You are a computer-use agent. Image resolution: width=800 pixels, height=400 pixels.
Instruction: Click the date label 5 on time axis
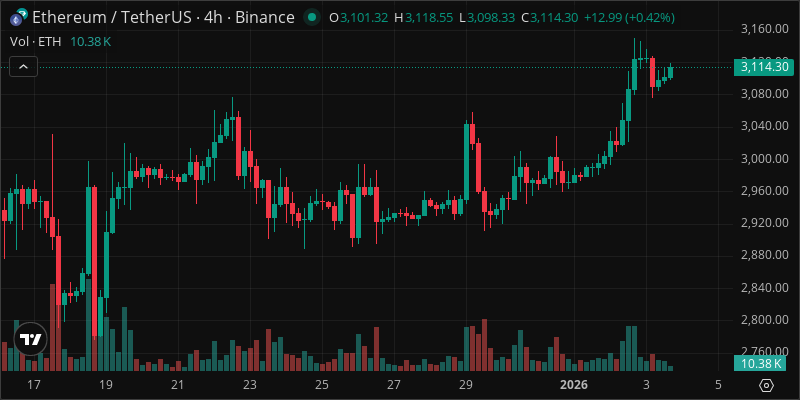coord(718,385)
